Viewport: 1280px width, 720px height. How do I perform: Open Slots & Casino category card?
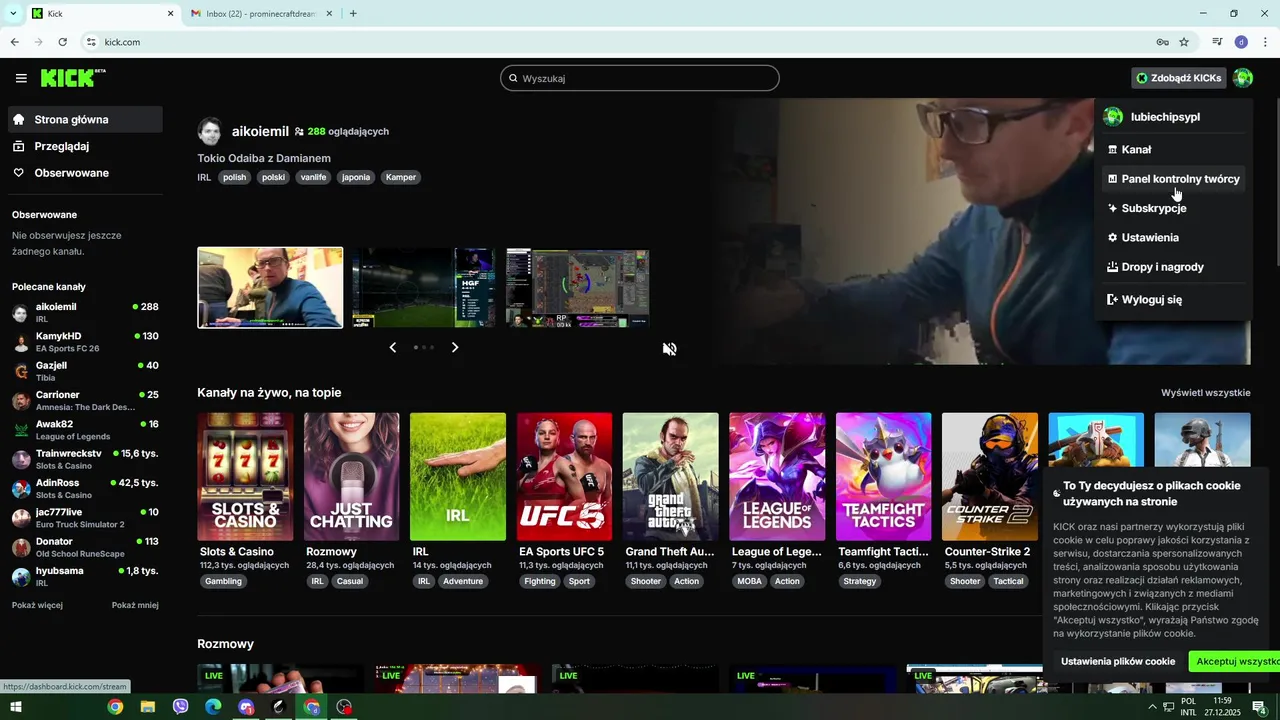click(245, 477)
